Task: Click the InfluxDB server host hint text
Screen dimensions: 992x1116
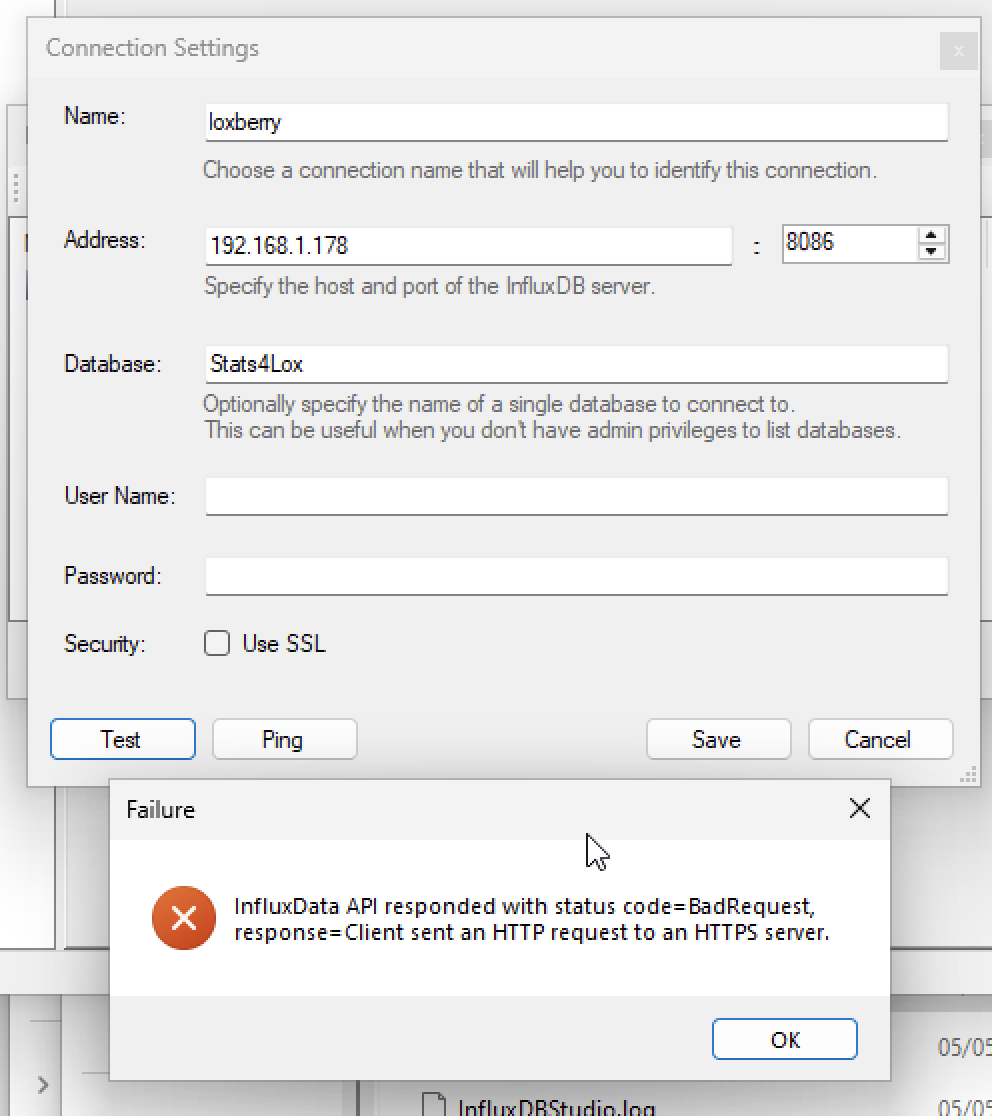Action: click(430, 286)
